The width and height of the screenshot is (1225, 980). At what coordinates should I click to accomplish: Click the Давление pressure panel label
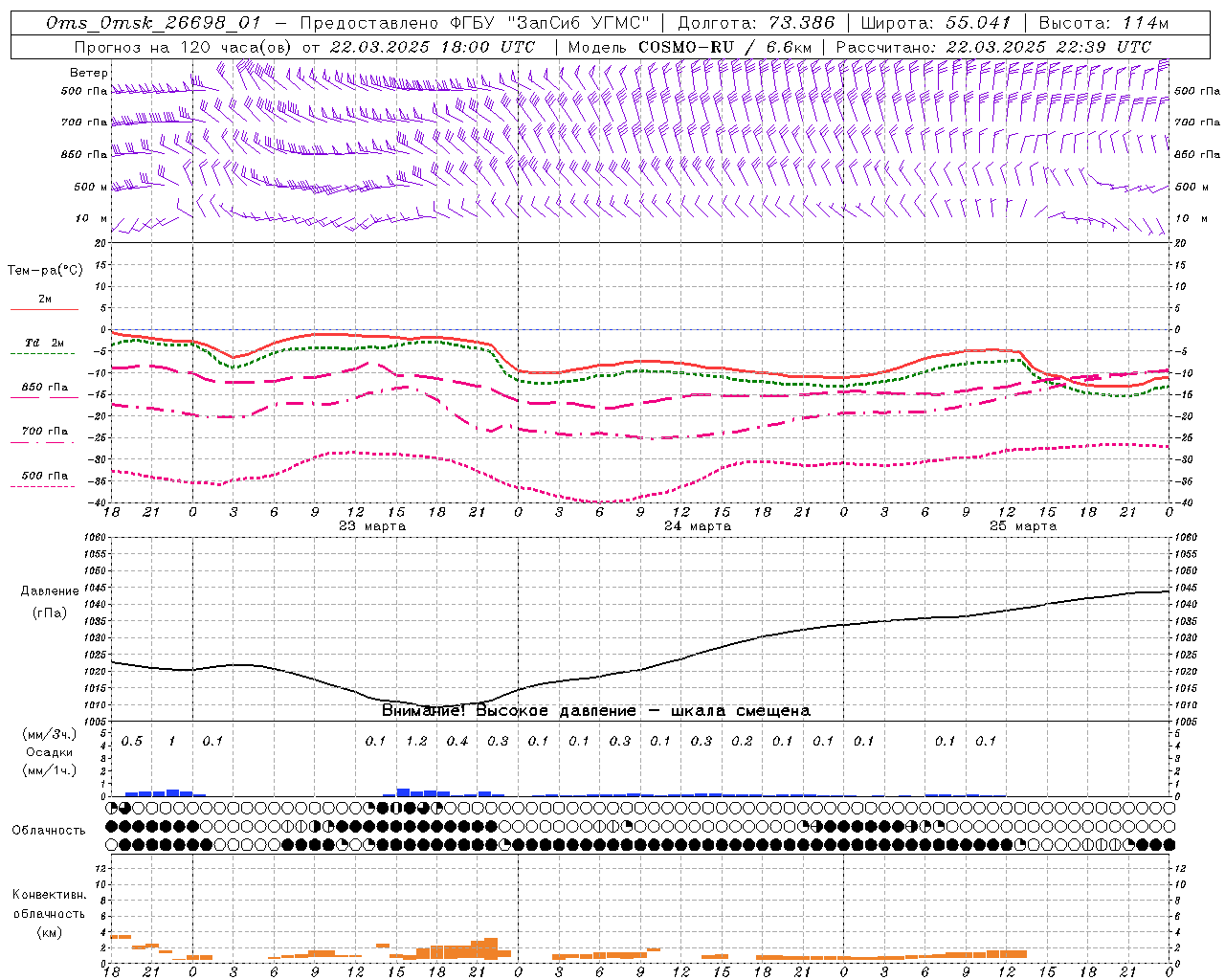pos(50,591)
